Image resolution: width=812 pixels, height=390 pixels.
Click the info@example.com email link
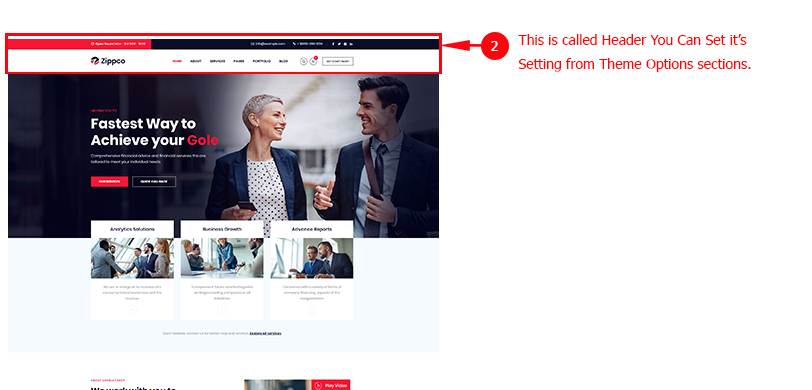coord(268,44)
